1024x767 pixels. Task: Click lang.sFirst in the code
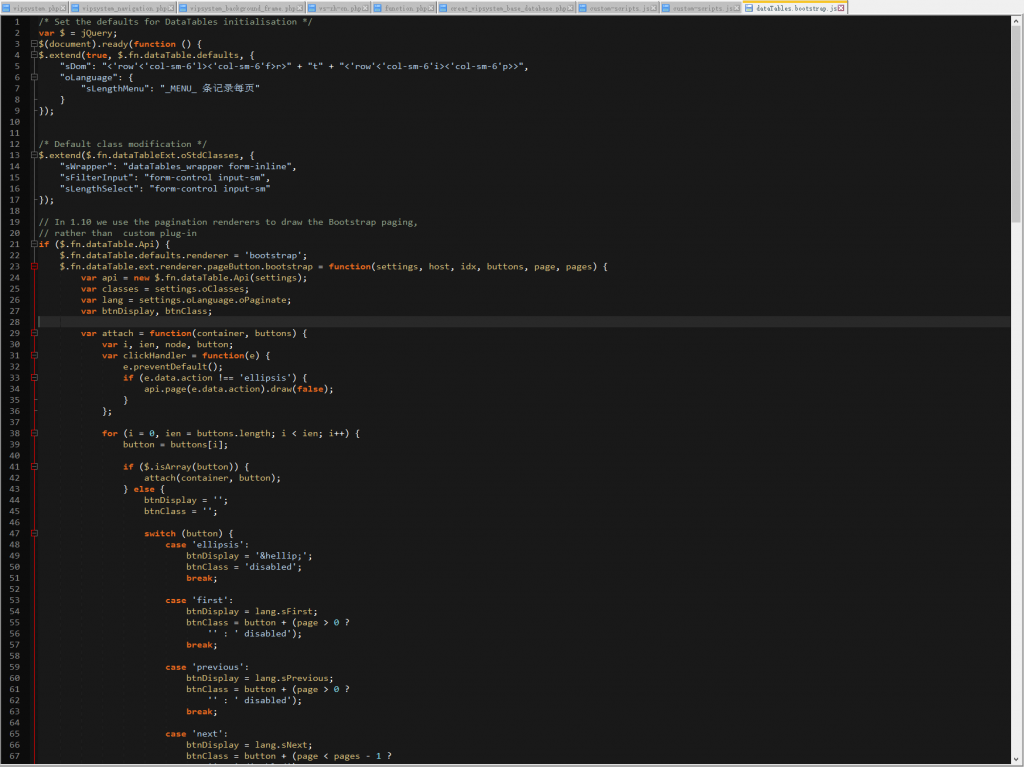tap(283, 612)
